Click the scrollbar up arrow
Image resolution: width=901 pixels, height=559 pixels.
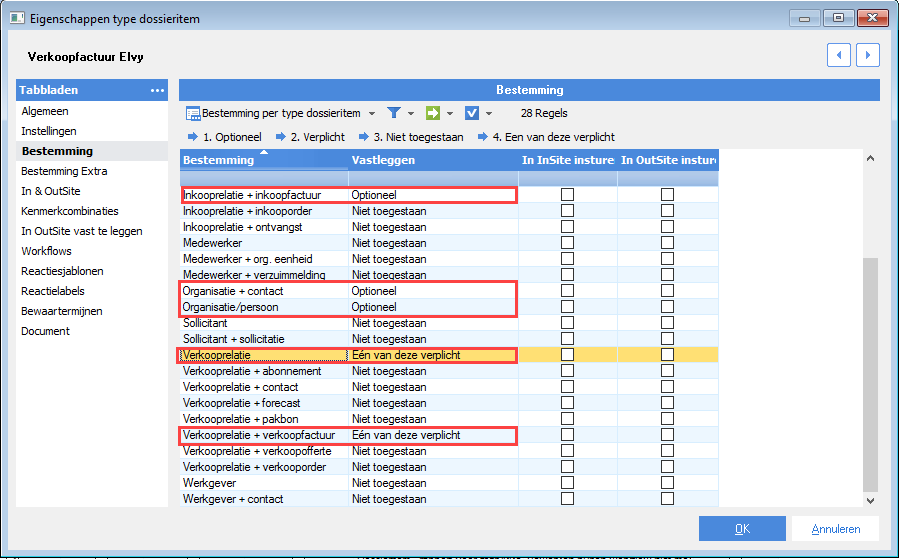[x=871, y=158]
